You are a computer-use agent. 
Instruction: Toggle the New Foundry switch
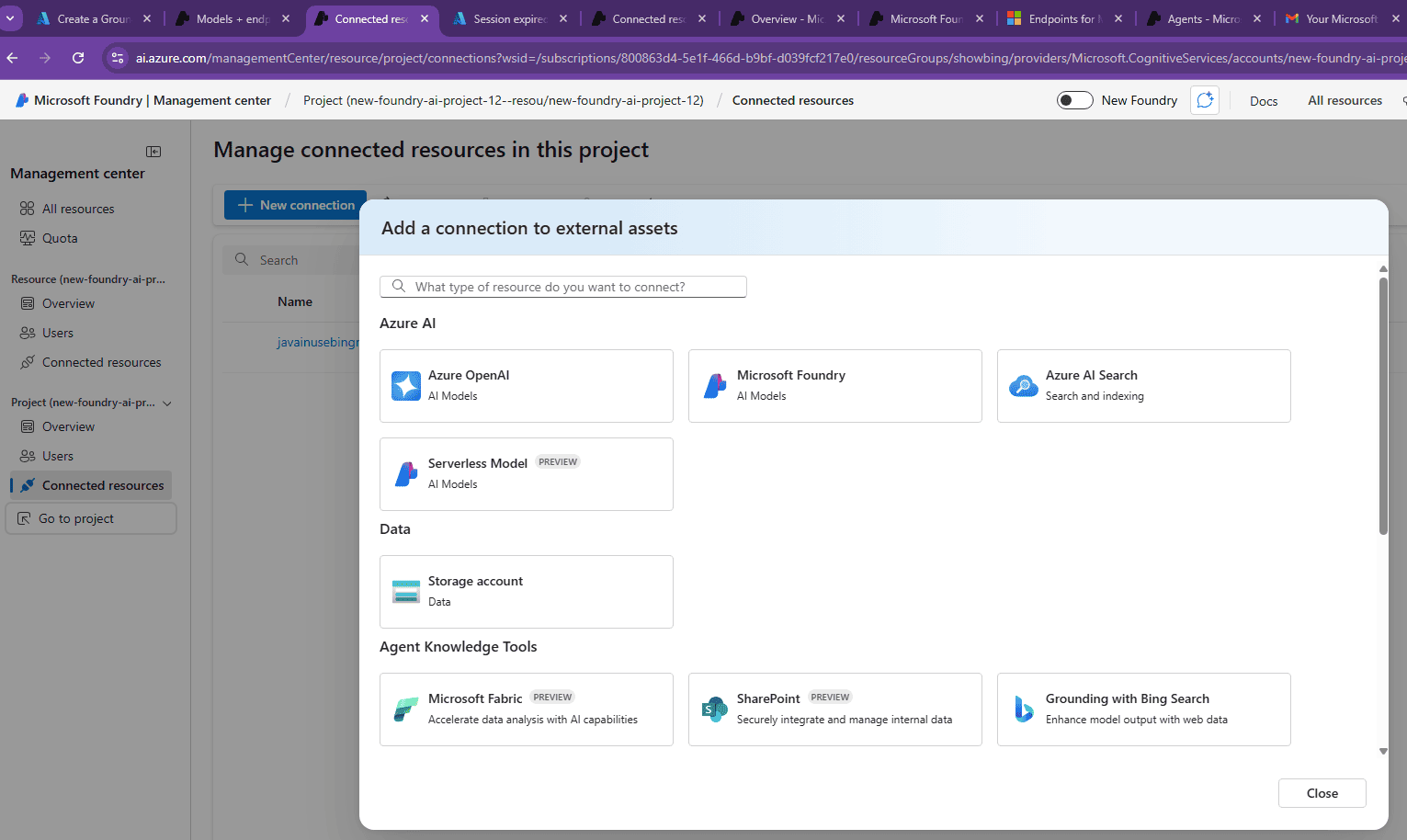(x=1074, y=100)
